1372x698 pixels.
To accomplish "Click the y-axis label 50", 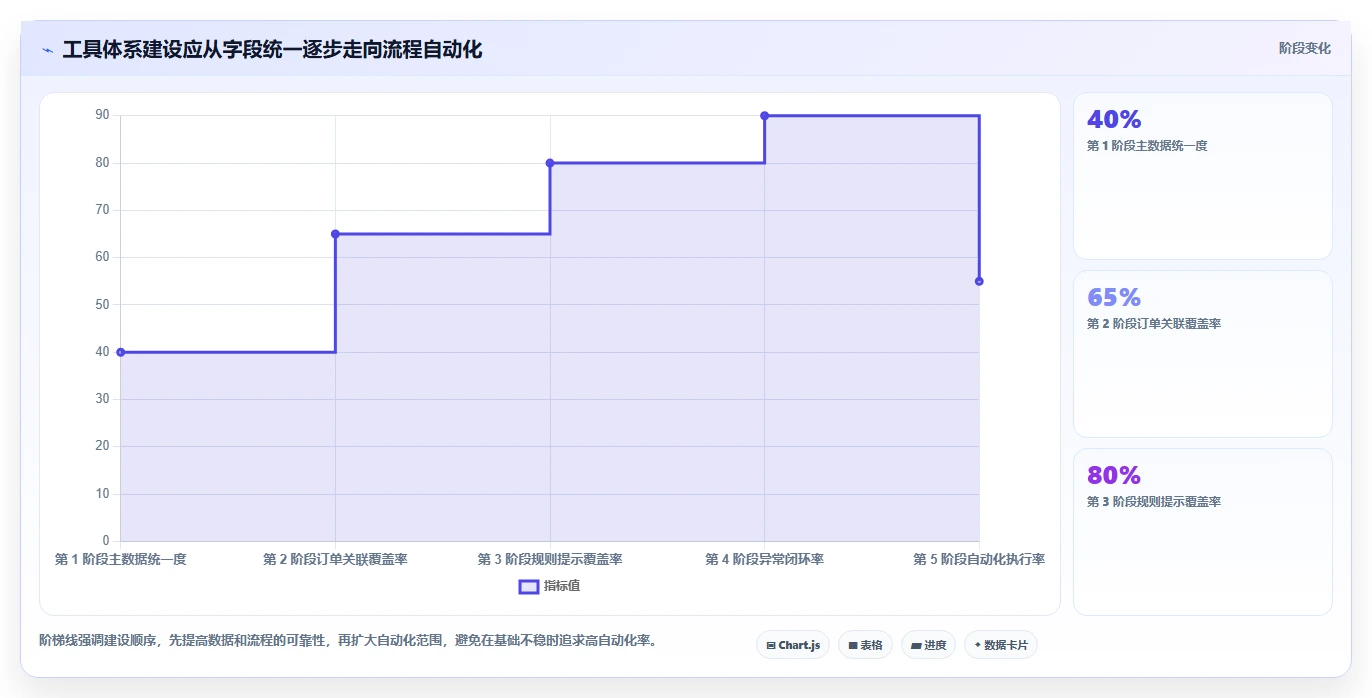I will [x=102, y=304].
